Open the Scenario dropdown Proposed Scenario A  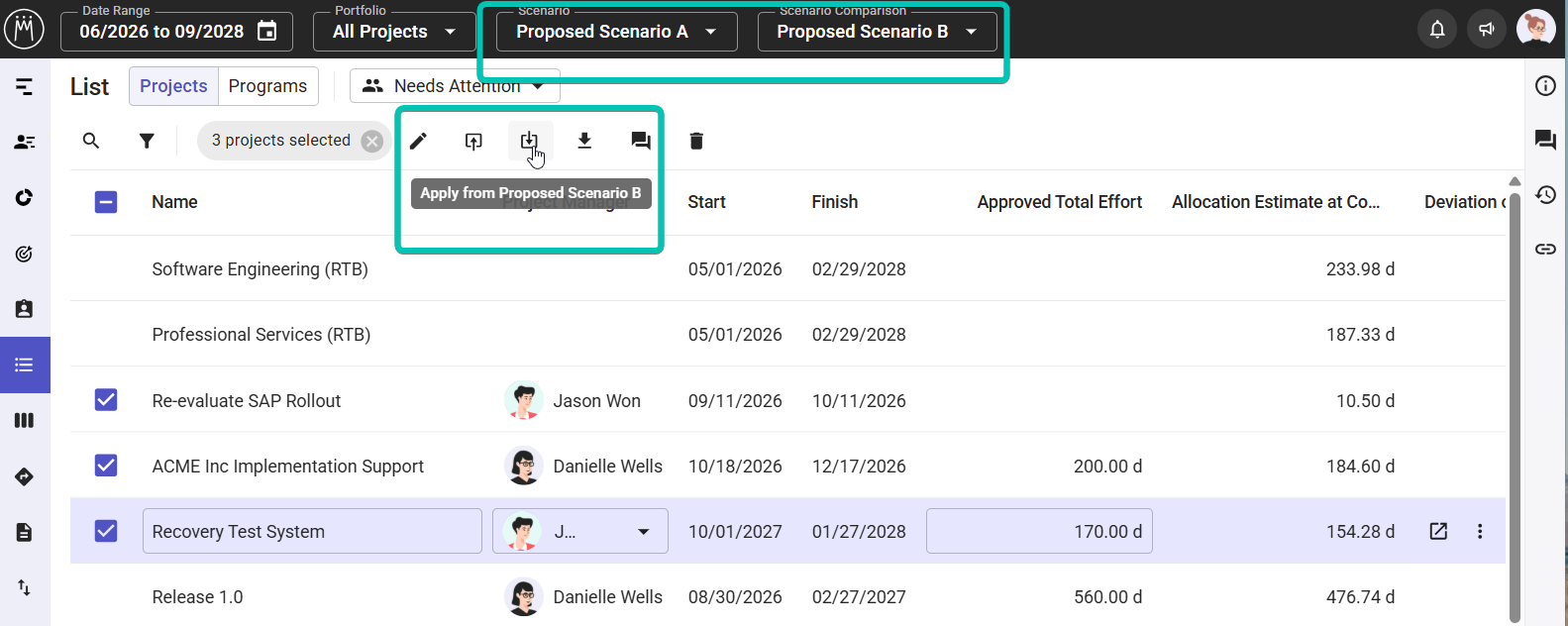point(616,32)
